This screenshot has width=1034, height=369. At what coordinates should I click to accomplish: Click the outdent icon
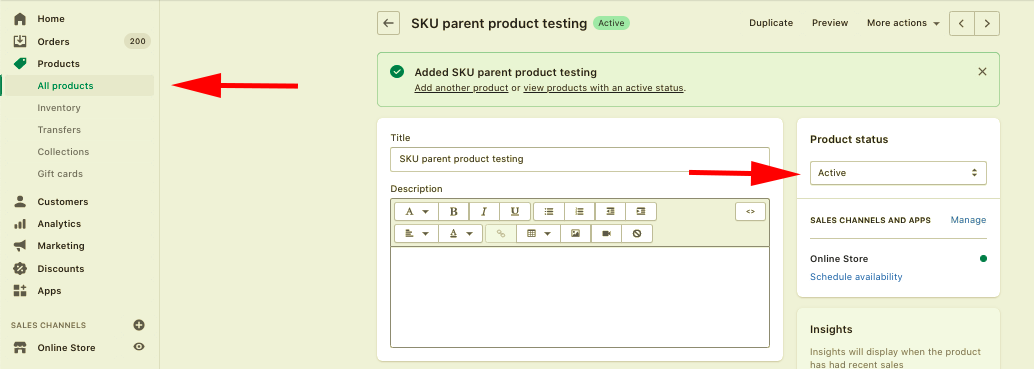click(611, 212)
